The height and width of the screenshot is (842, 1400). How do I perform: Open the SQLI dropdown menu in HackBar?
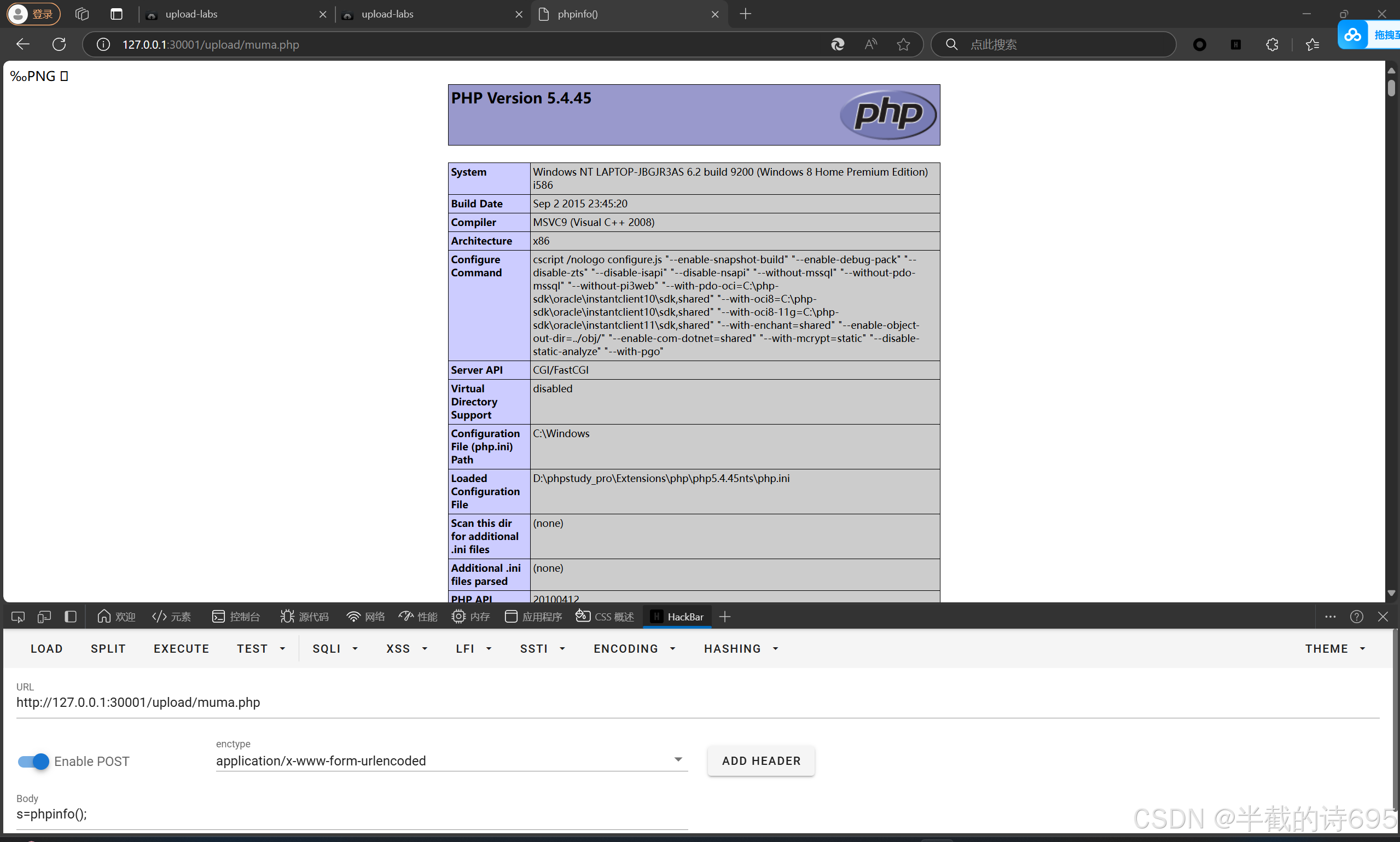(x=335, y=648)
